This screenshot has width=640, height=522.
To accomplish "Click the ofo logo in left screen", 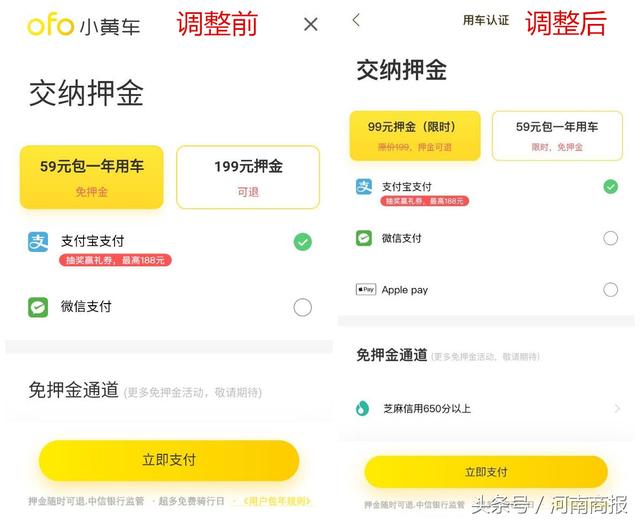I will click(50, 25).
